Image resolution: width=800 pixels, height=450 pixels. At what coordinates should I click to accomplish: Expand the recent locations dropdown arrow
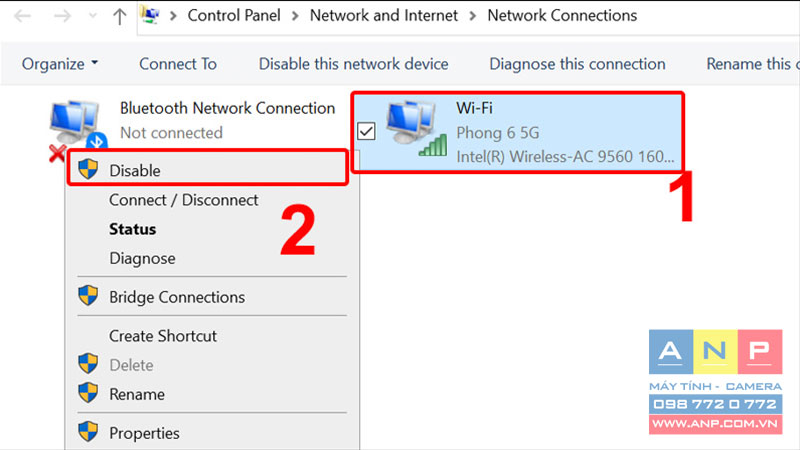(92, 16)
